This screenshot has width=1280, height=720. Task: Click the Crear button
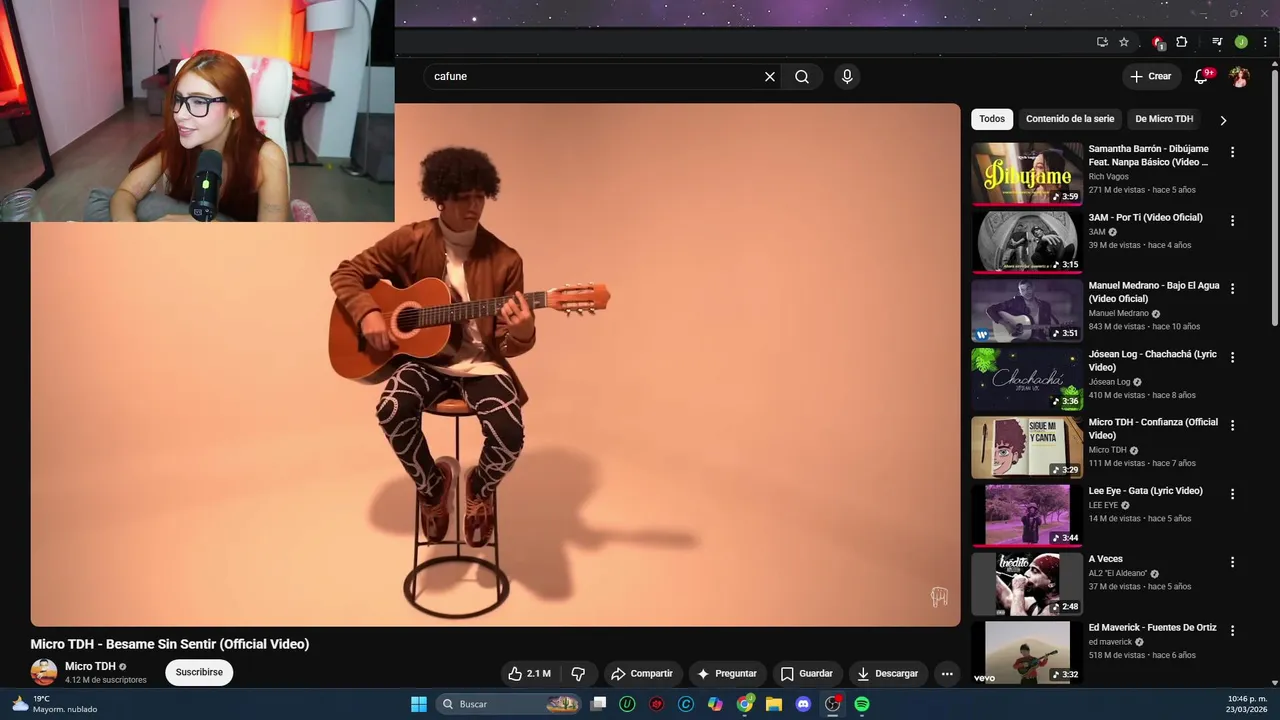point(1150,76)
